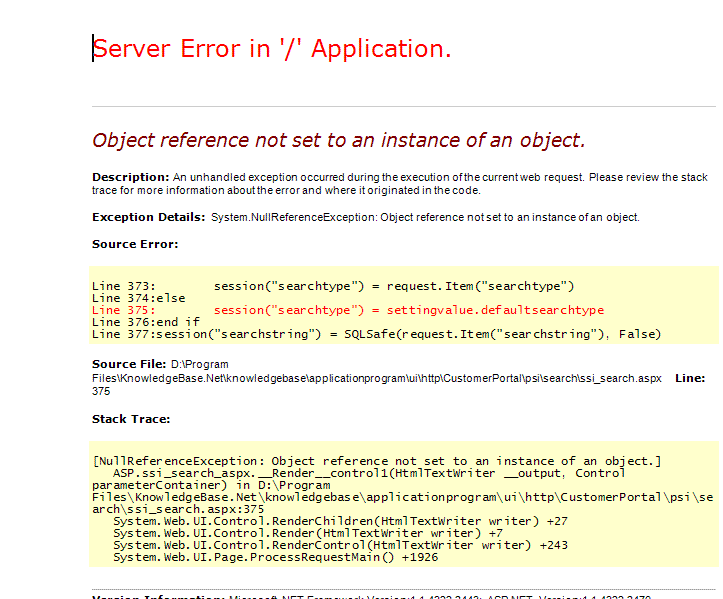This screenshot has height=599, width=723.
Task: Click the bold "Stack Trace:" label
Action: [x=131, y=419]
